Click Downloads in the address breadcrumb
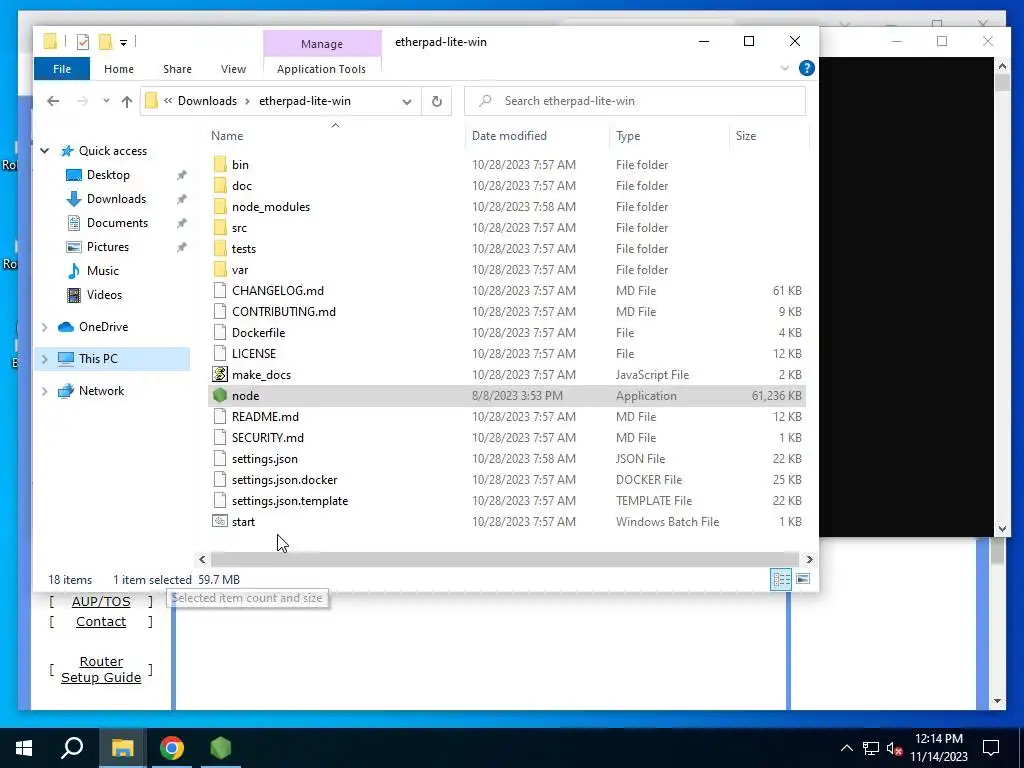1024x768 pixels. [207, 101]
